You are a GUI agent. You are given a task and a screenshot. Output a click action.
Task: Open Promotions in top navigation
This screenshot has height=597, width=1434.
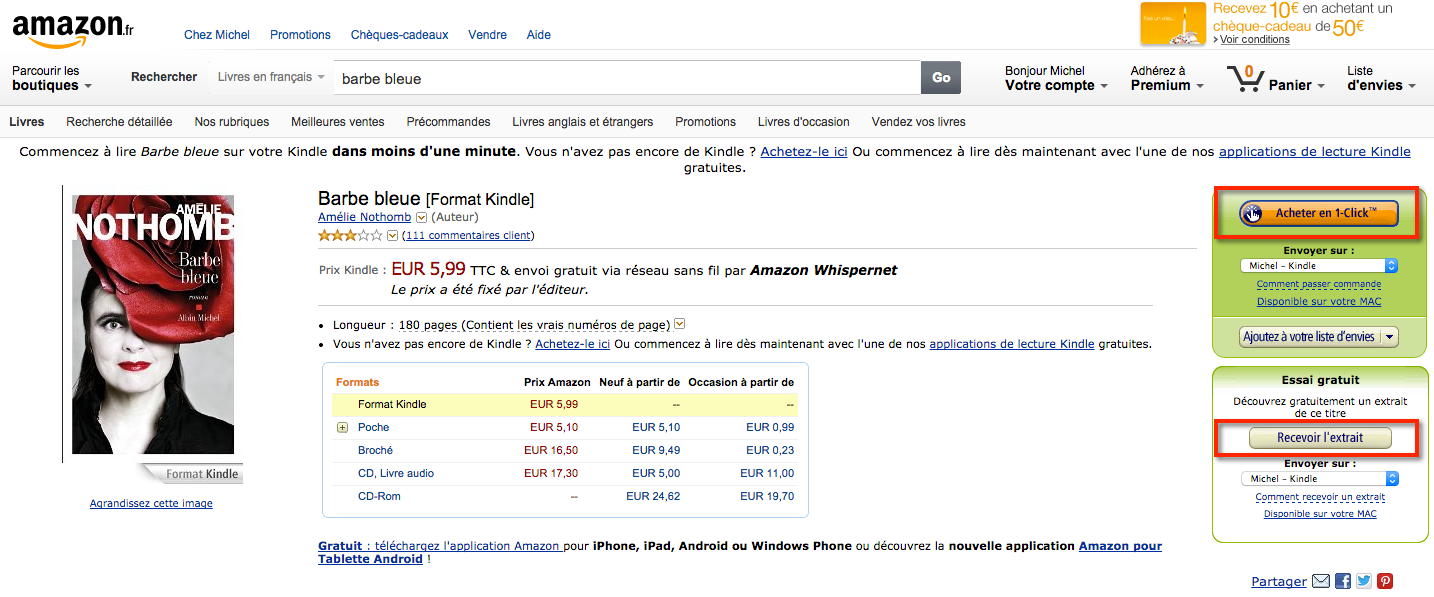coord(300,35)
